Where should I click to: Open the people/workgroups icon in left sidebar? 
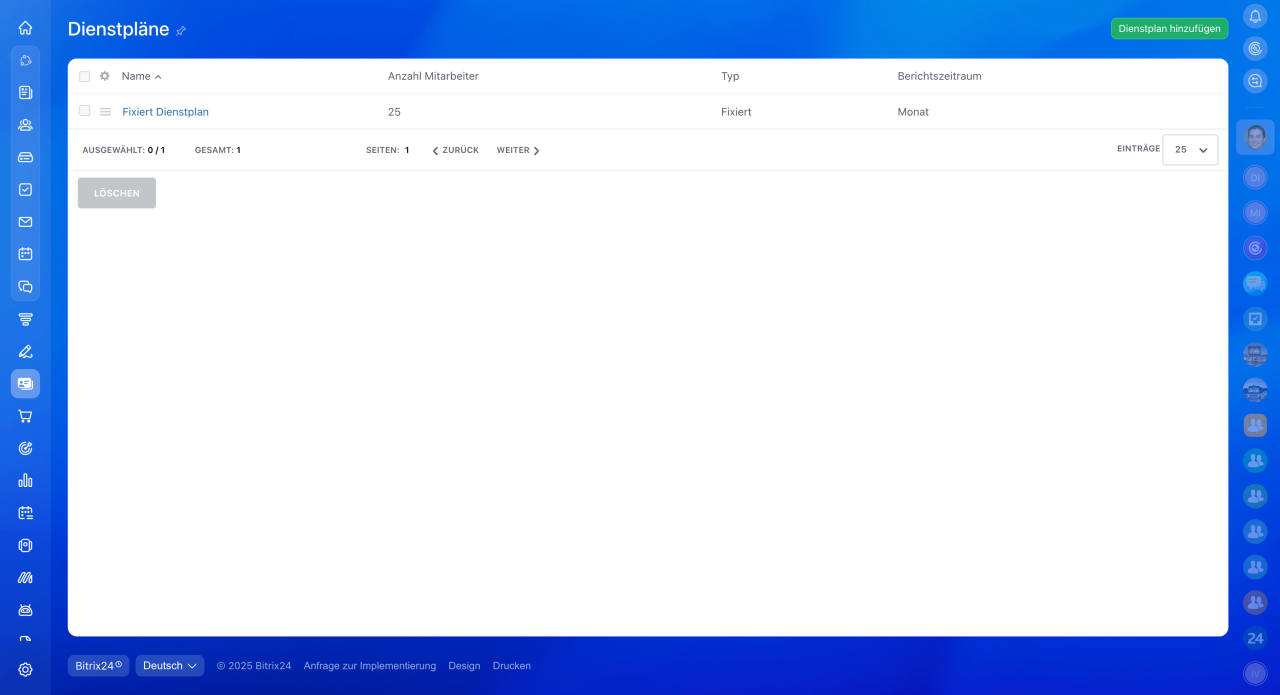click(25, 125)
